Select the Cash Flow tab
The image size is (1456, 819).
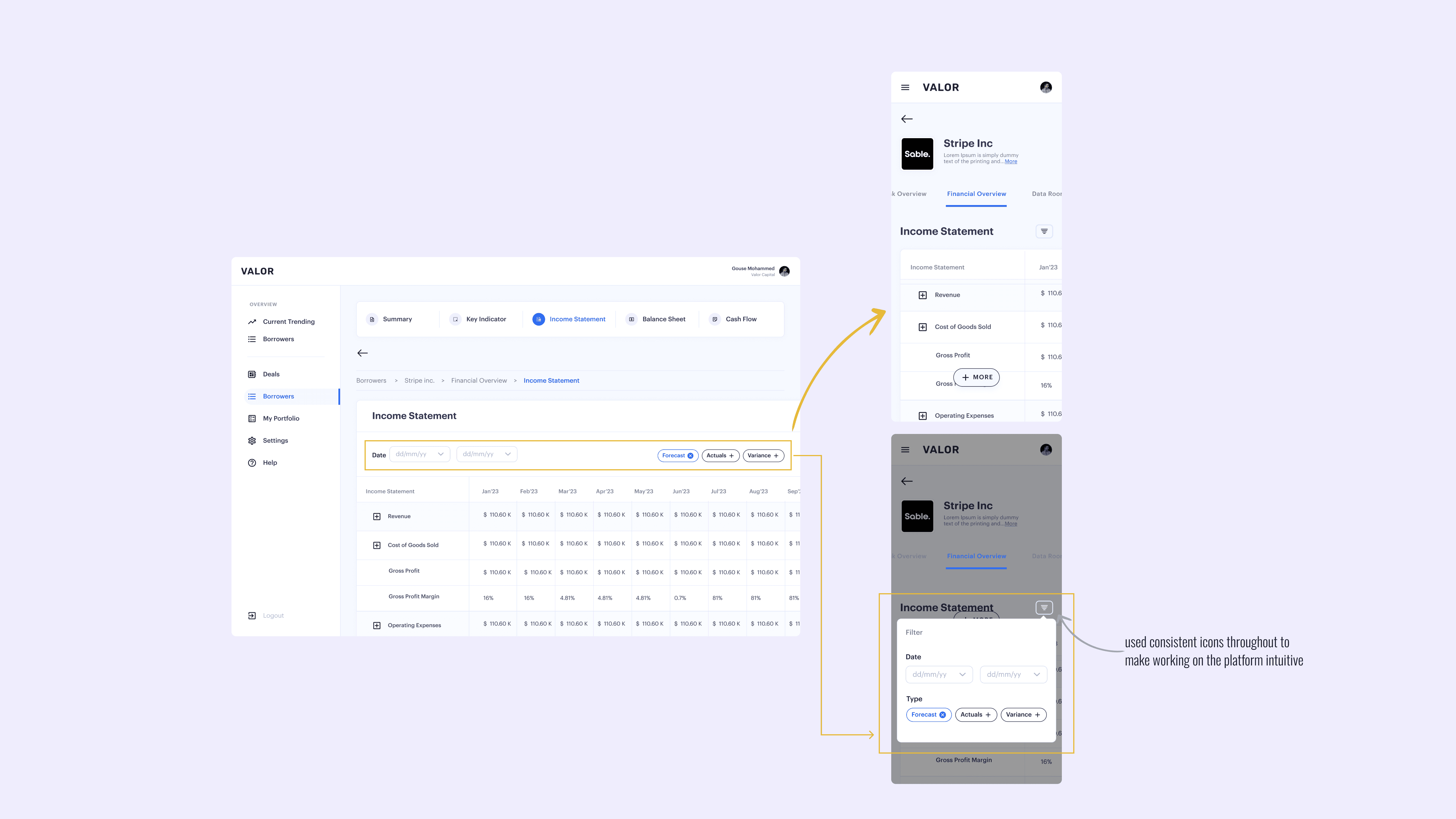[x=741, y=319]
